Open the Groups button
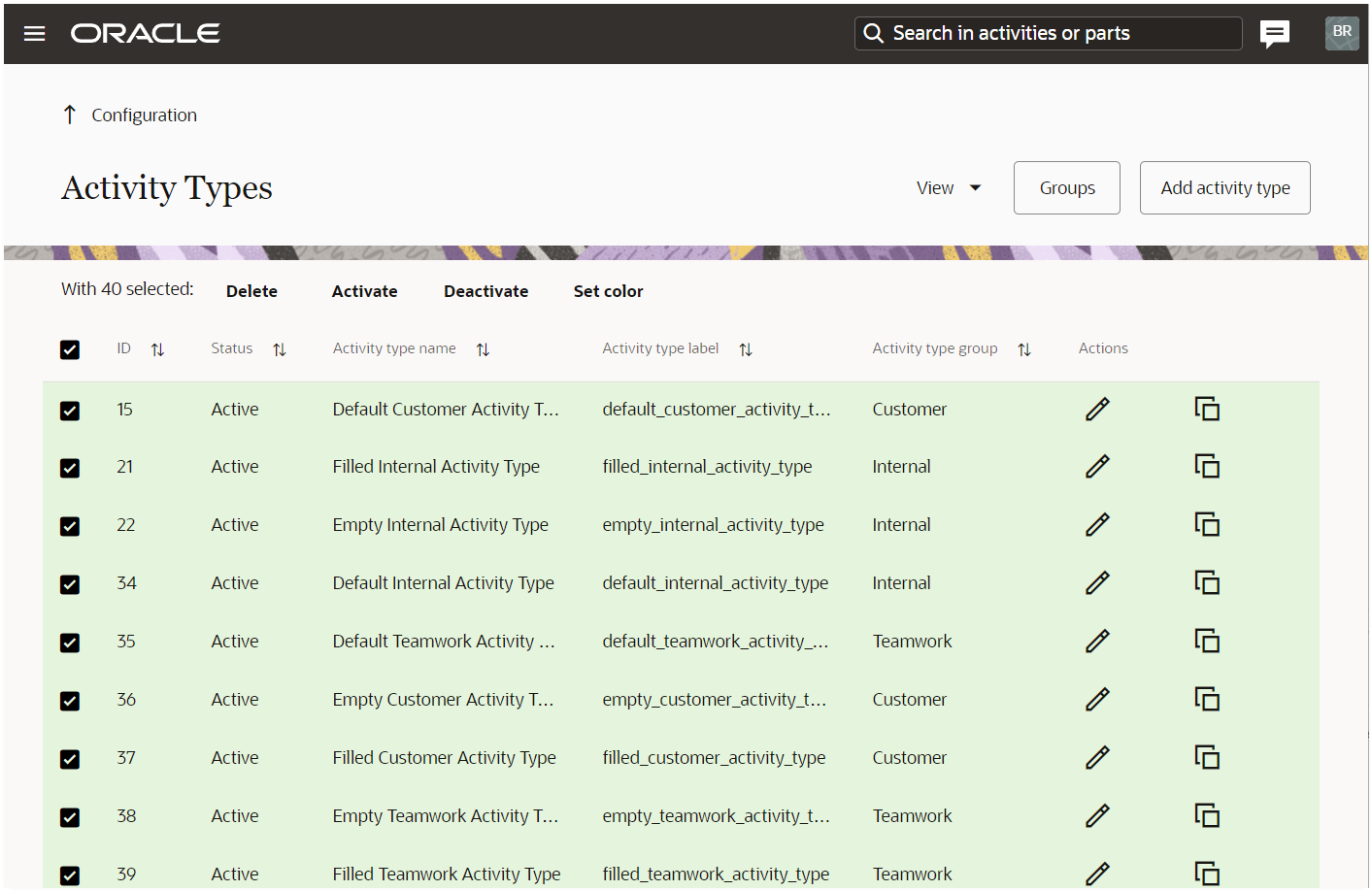The width and height of the screenshot is (1372, 891). [x=1066, y=188]
